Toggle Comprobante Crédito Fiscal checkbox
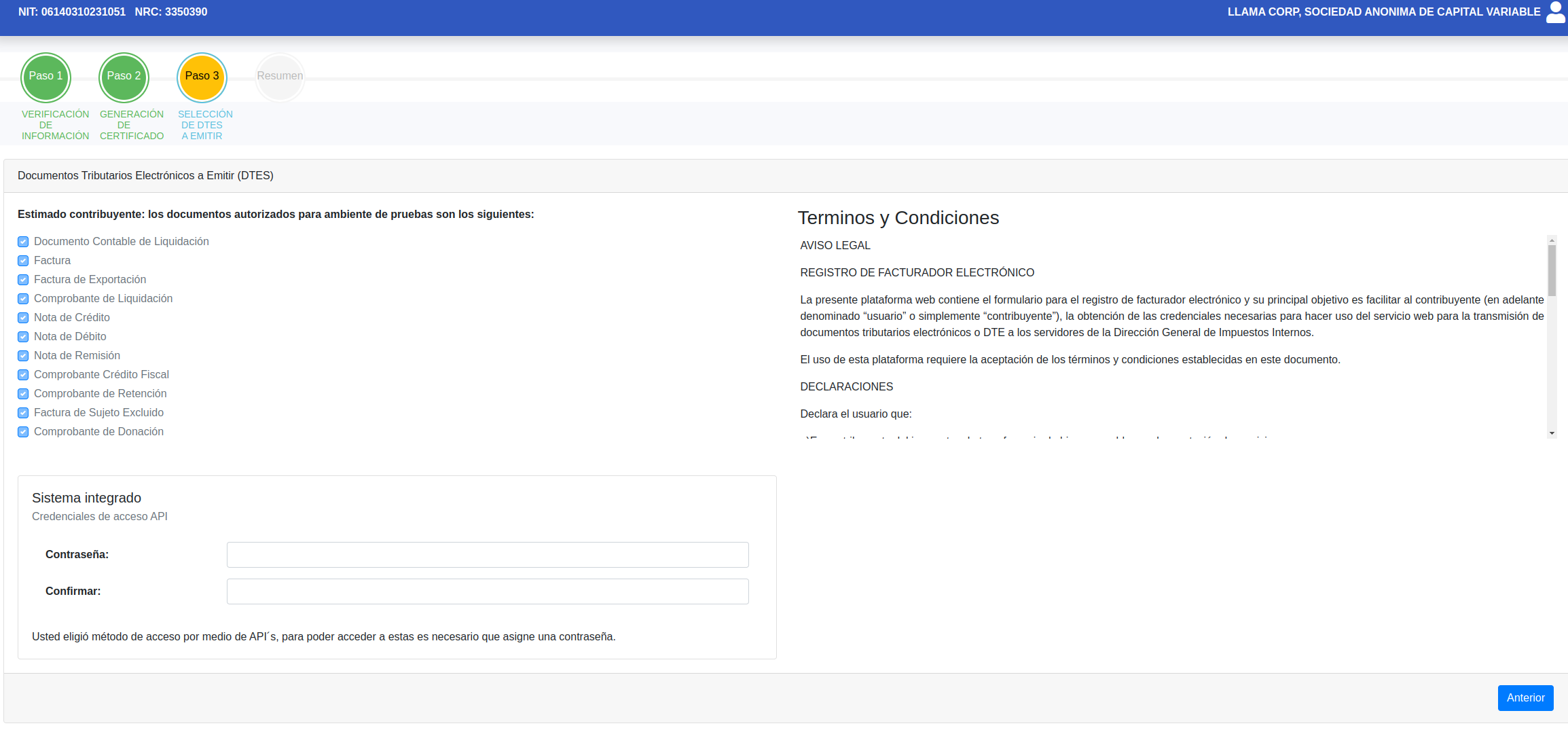Viewport: 1568px width, 730px height. [23, 375]
